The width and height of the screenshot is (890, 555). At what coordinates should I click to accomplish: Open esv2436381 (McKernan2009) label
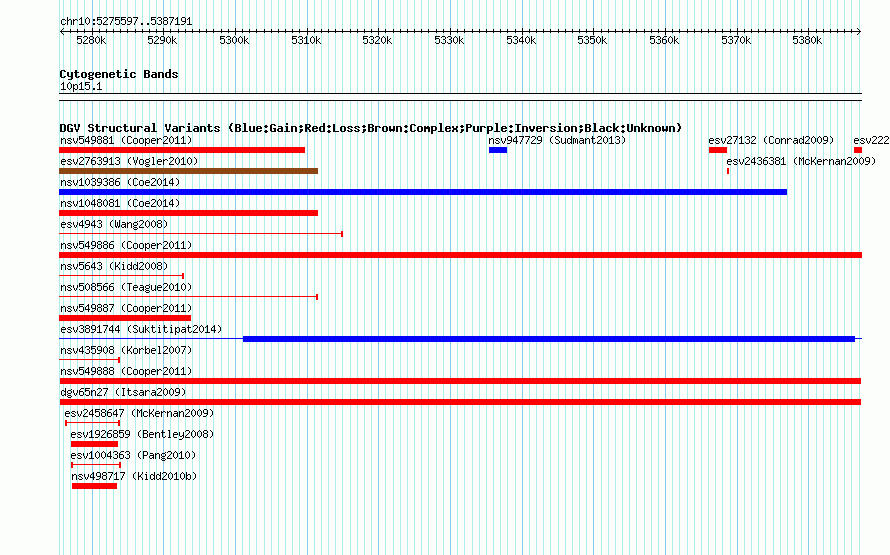pyautogui.click(x=801, y=161)
